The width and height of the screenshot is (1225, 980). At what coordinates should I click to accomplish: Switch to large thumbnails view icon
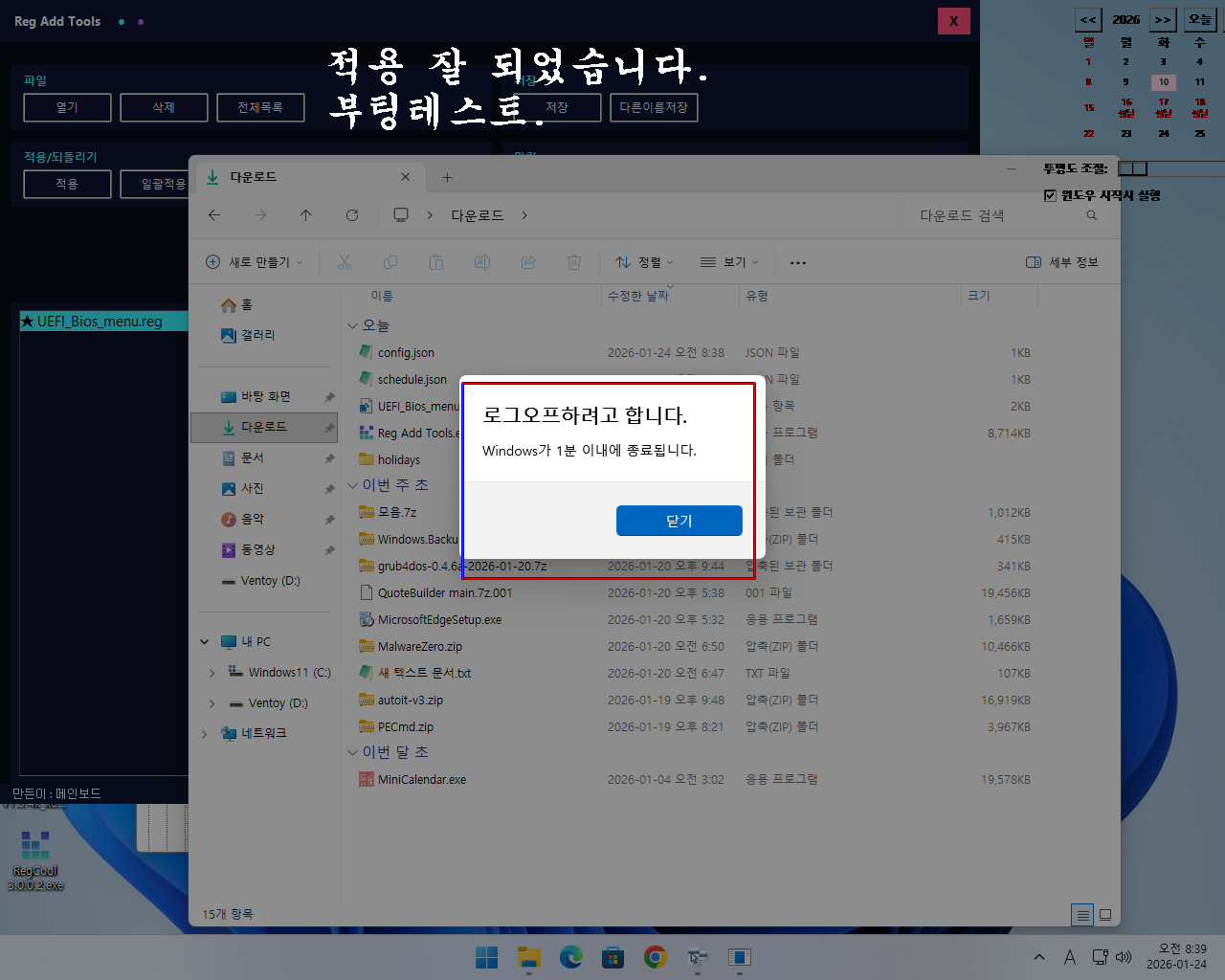pos(1105,915)
